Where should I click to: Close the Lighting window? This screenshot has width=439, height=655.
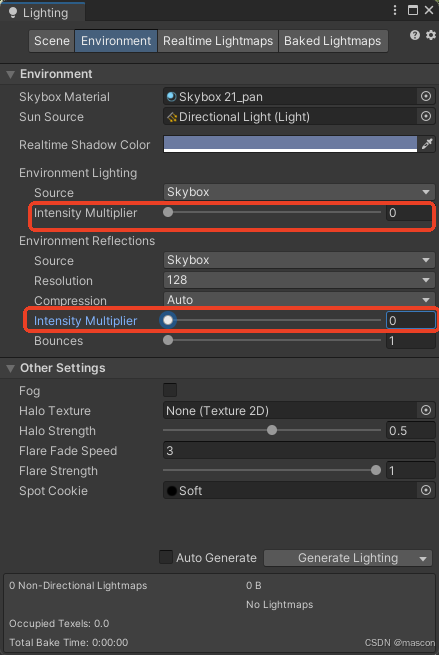pyautogui.click(x=429, y=10)
